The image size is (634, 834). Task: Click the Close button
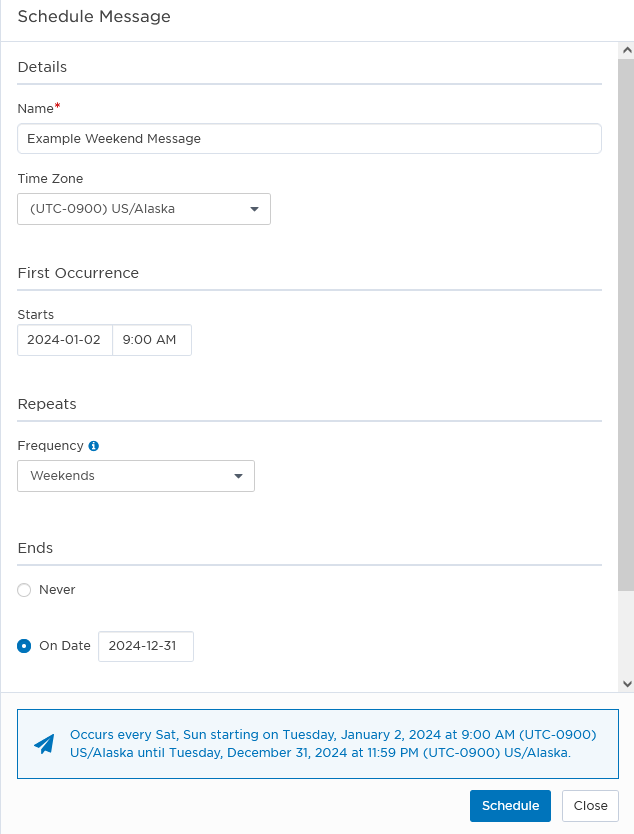(x=590, y=806)
